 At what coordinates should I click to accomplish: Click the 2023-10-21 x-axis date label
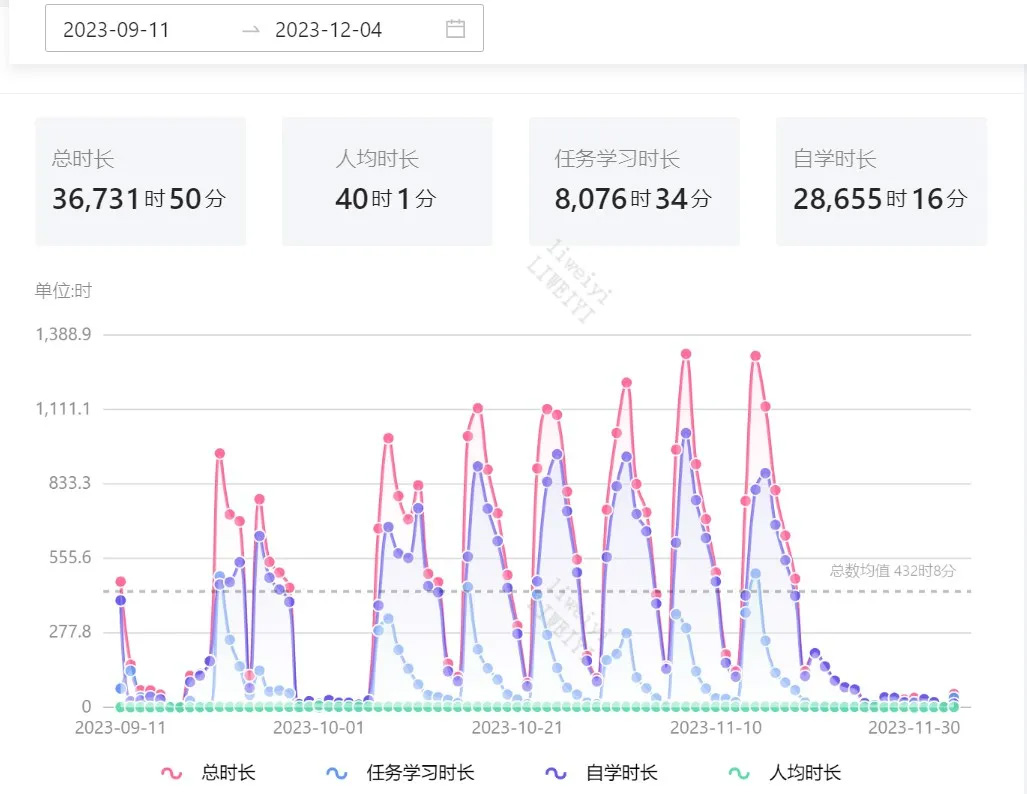point(517,728)
